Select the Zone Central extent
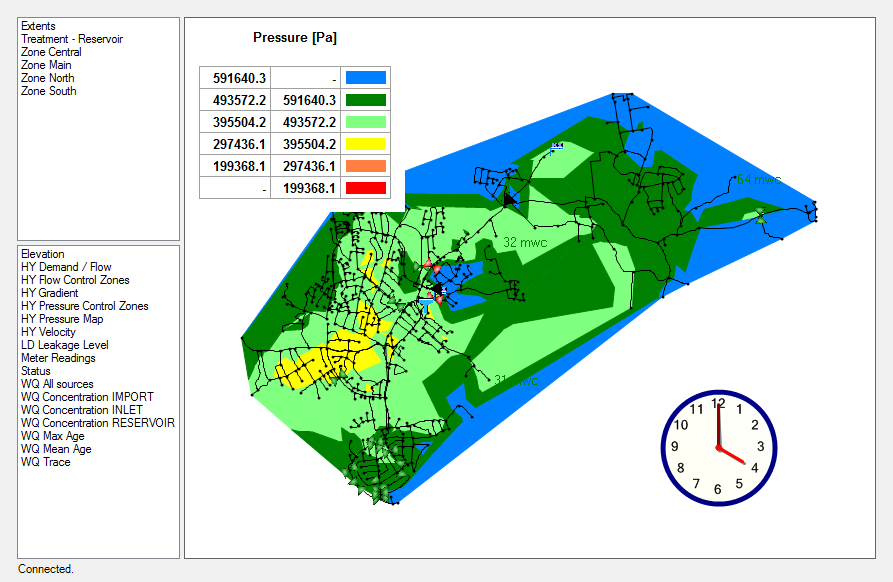 51,52
